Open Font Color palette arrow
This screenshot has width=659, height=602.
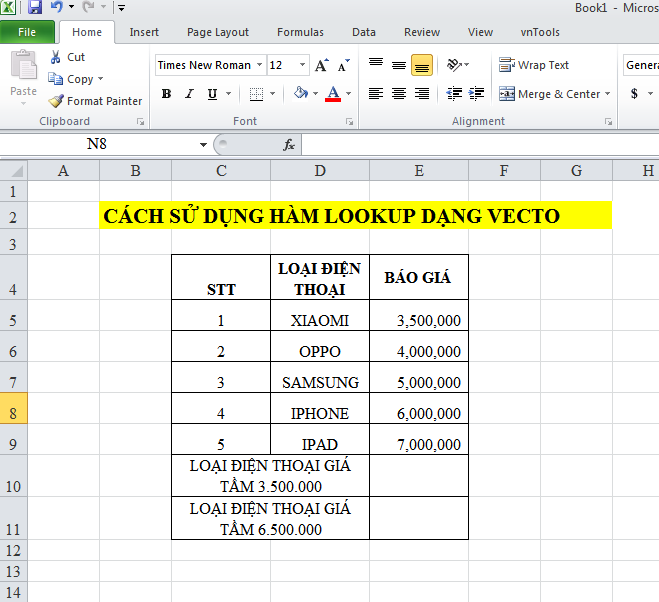[348, 93]
